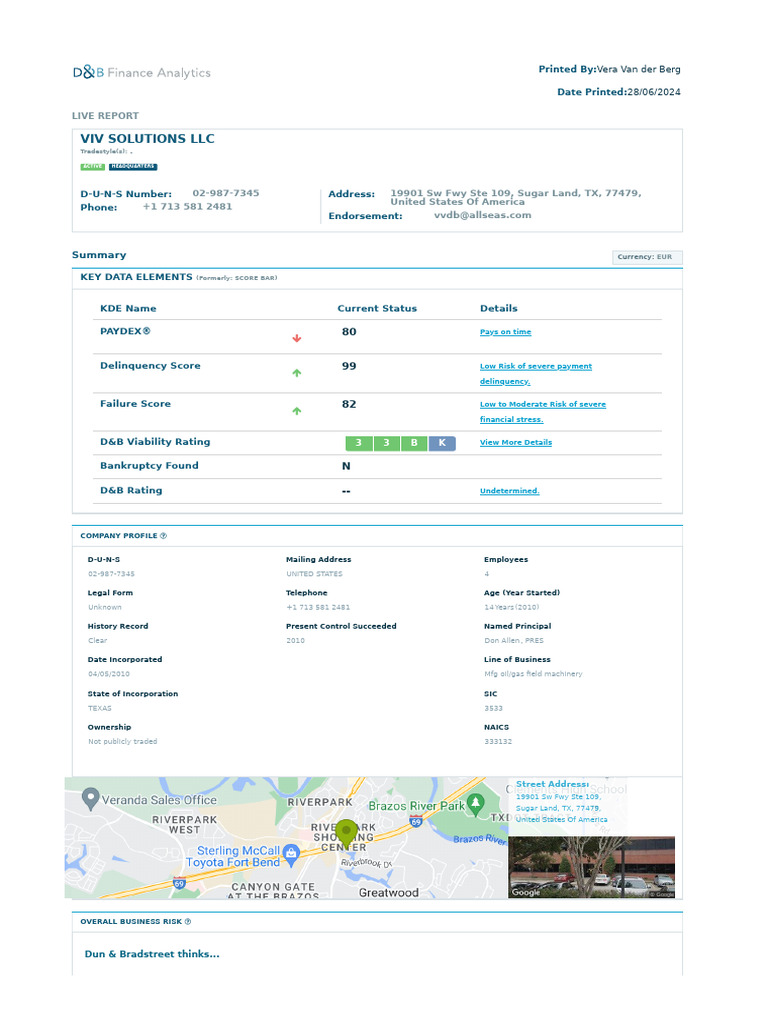Click the Greatwood label on the map

pos(389,893)
